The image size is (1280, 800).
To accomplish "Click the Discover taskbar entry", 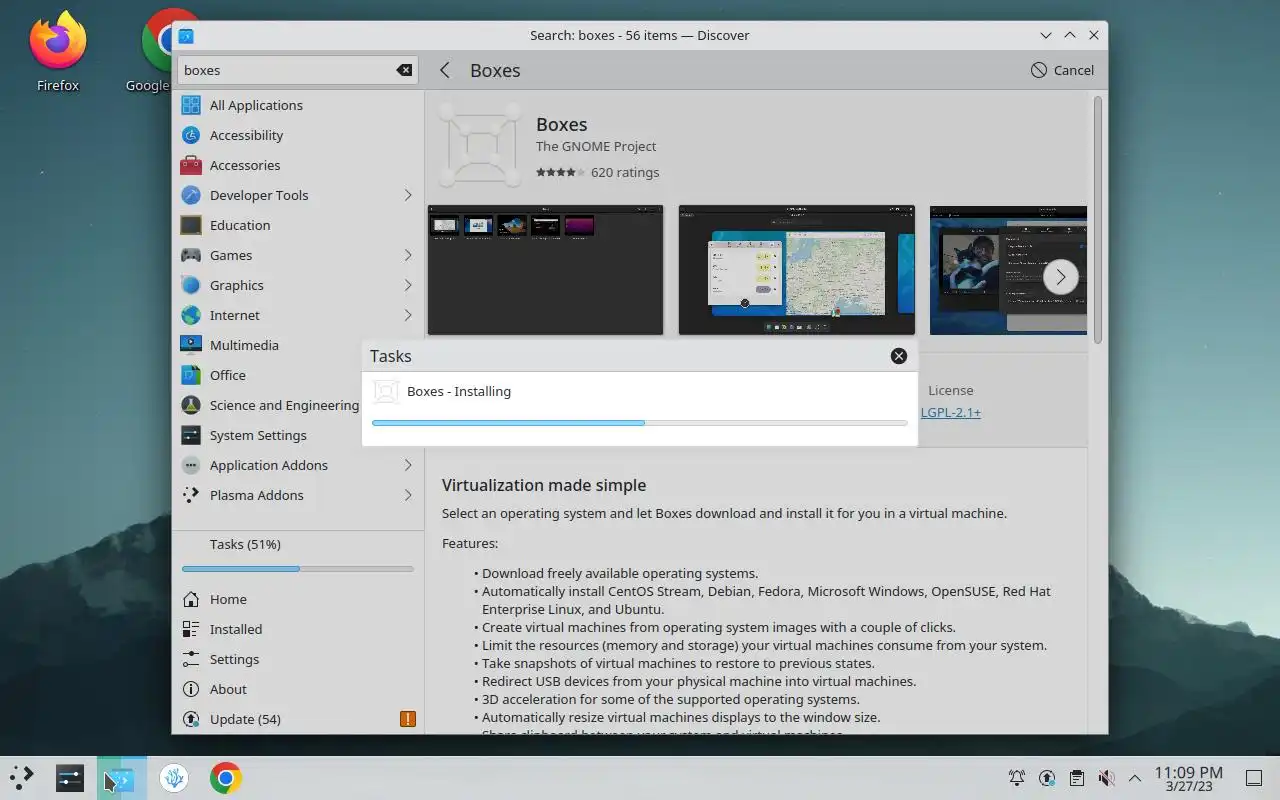I will coord(122,778).
